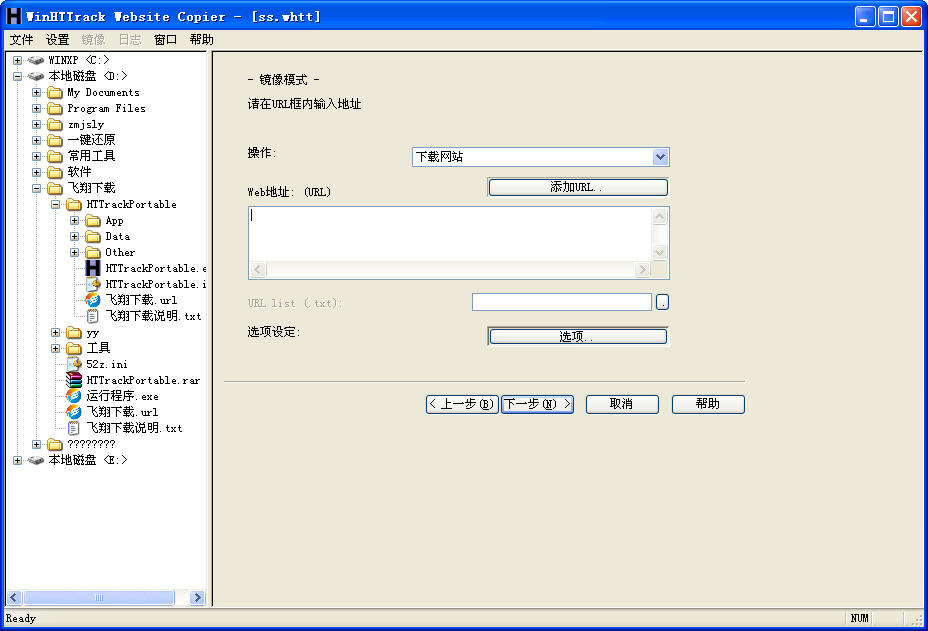Click the 飞翔下载 folder icon

pos(55,188)
